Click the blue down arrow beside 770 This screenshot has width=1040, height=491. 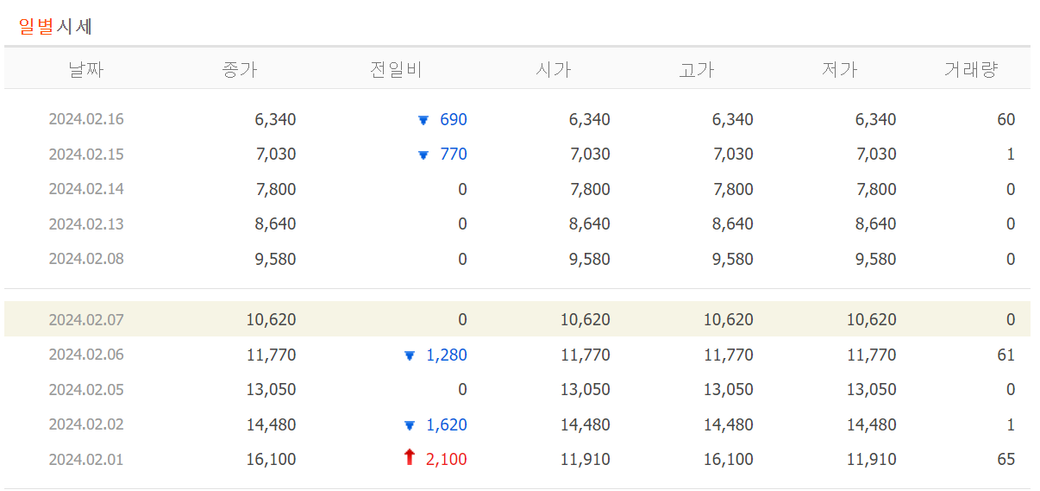(x=423, y=155)
